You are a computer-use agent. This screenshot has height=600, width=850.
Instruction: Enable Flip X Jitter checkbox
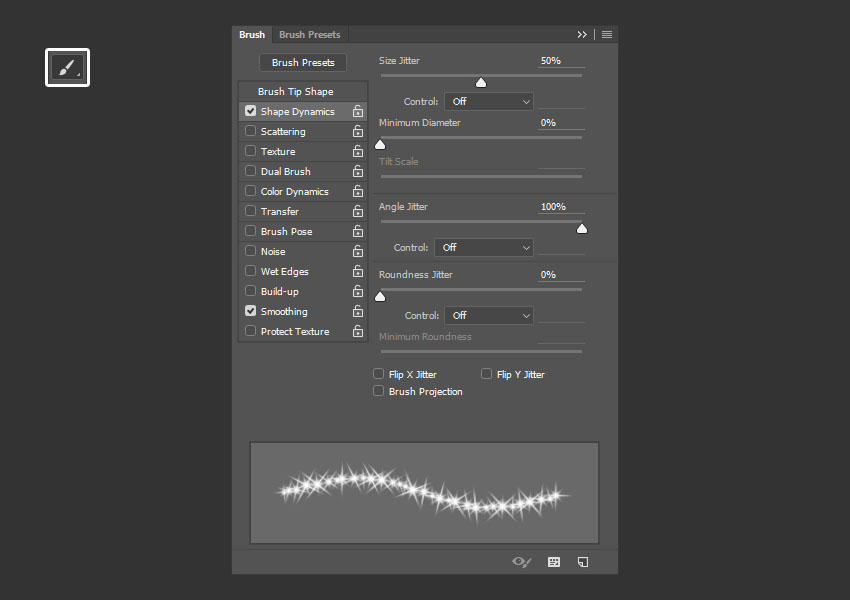click(x=379, y=374)
